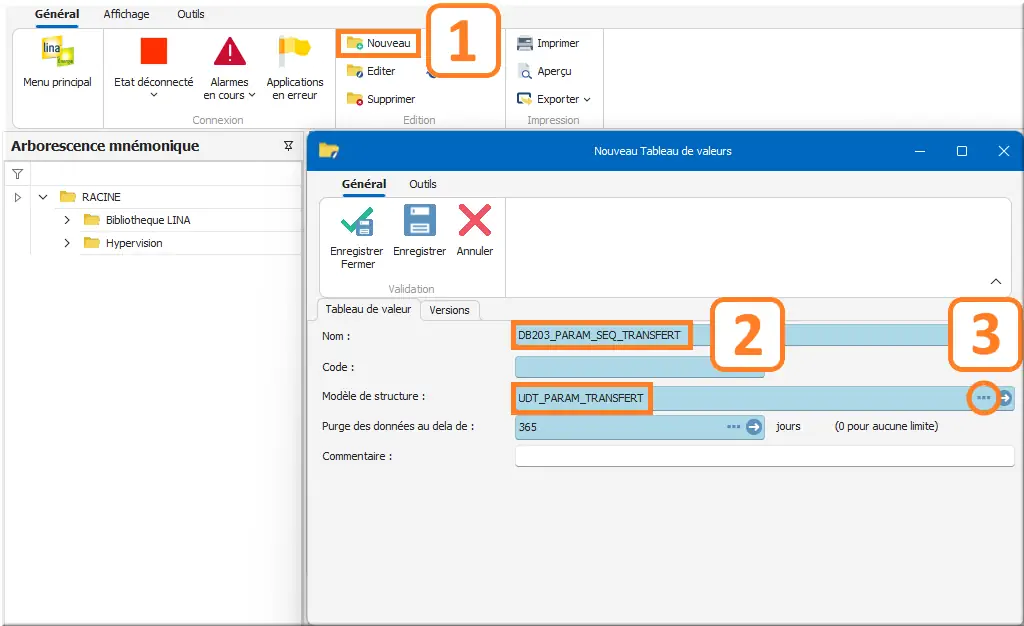
Task: Collapse the dialog ribbon with the chevron
Action: coord(996,281)
